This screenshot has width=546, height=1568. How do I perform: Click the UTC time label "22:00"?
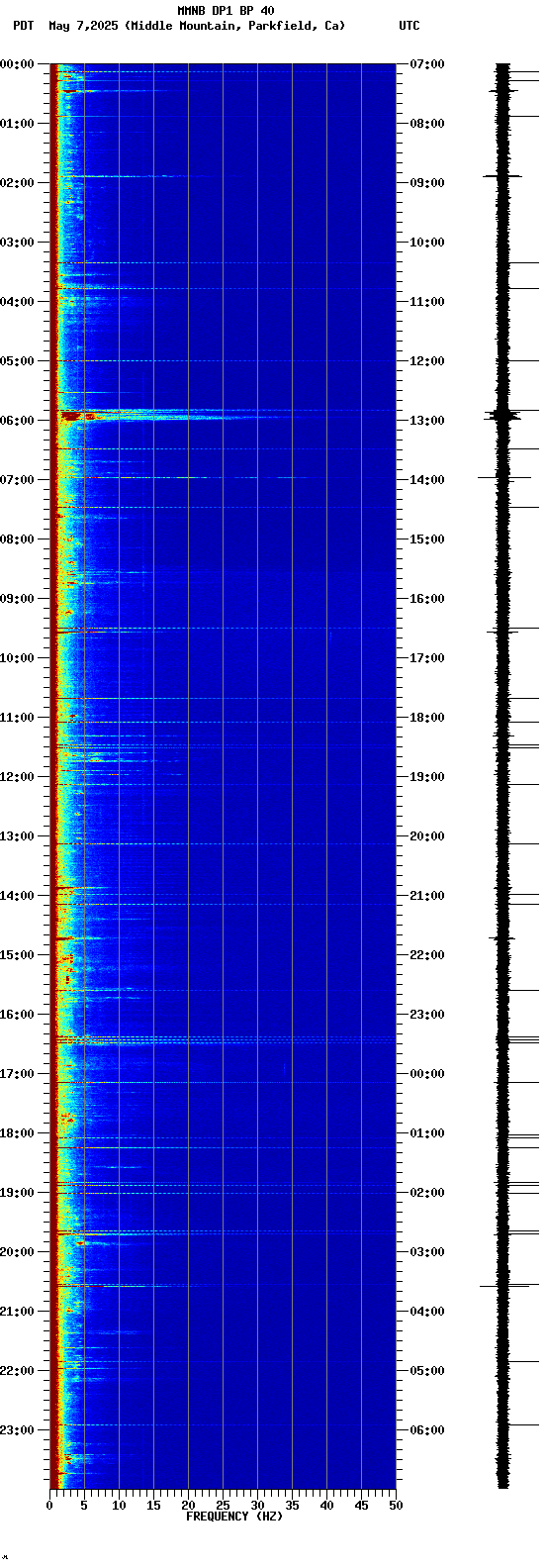426,955
